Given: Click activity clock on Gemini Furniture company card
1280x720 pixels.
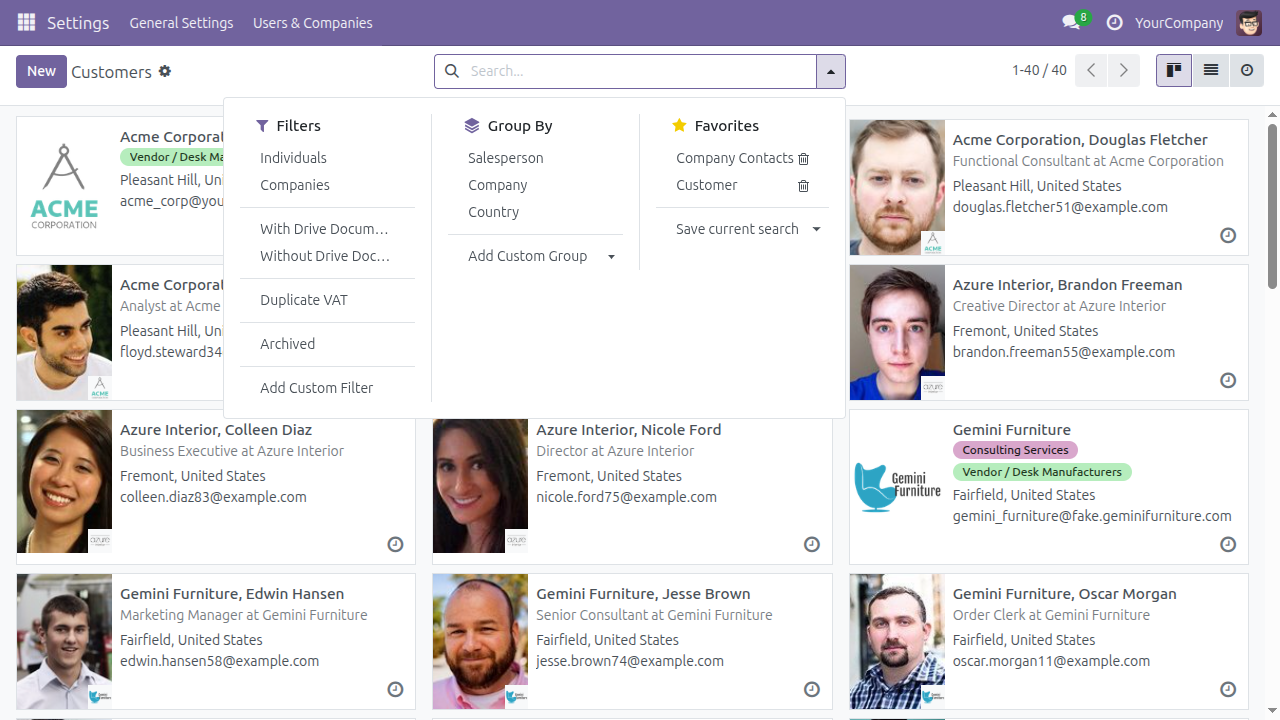Looking at the screenshot, I should coord(1228,544).
